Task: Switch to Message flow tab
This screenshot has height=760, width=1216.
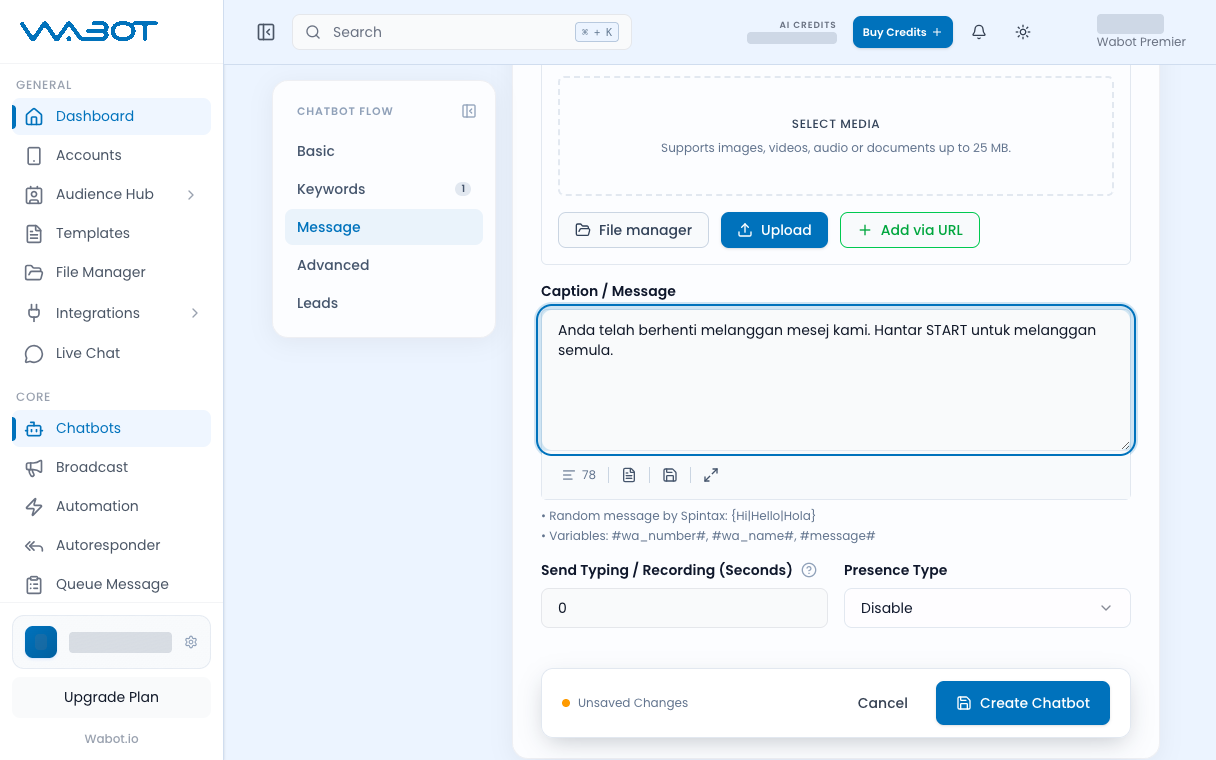Action: [384, 227]
